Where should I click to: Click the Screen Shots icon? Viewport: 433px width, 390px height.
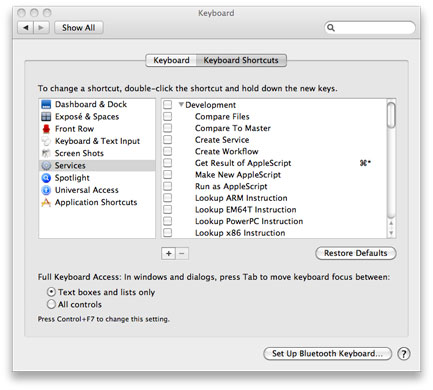46,153
